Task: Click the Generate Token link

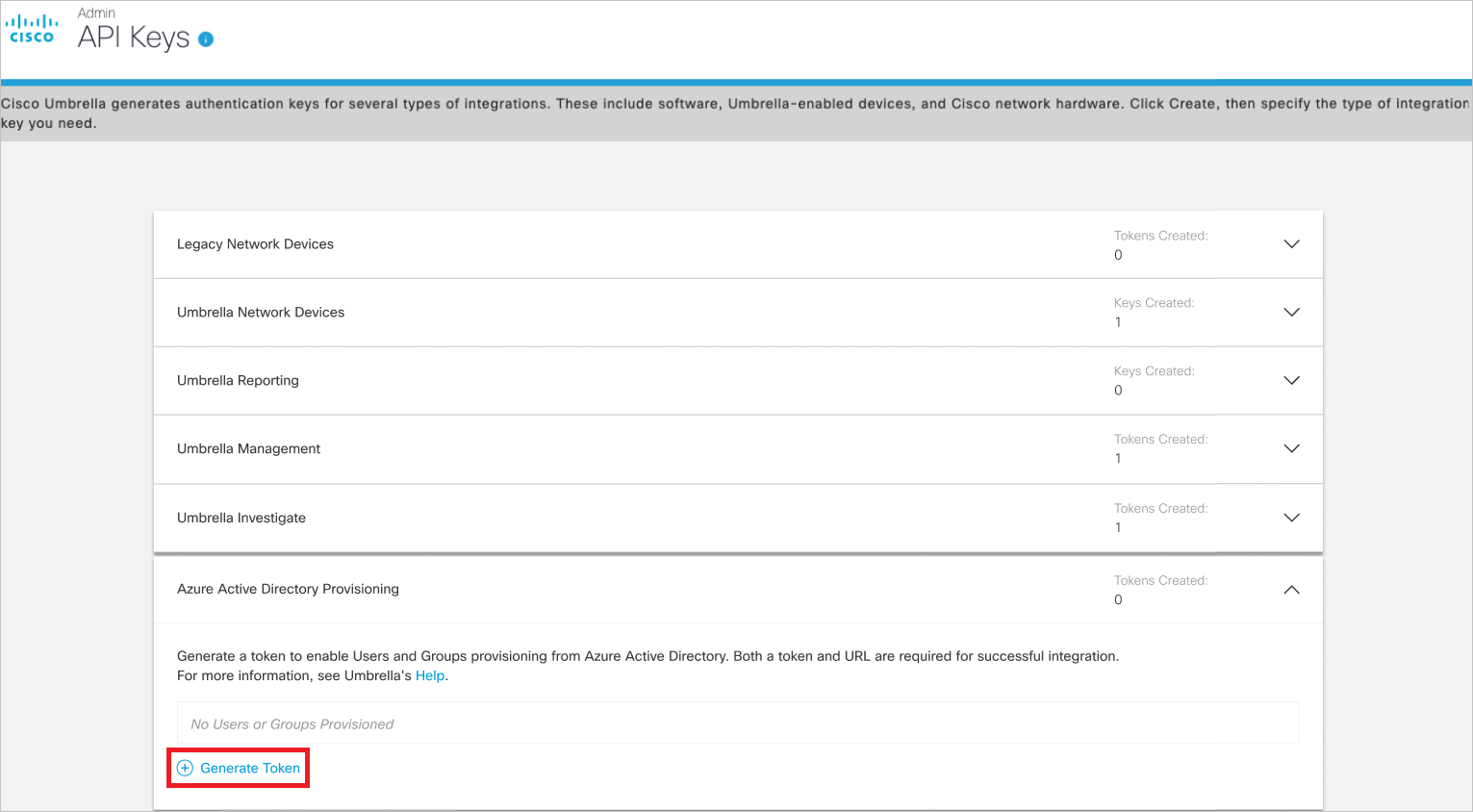Action: pos(250,768)
